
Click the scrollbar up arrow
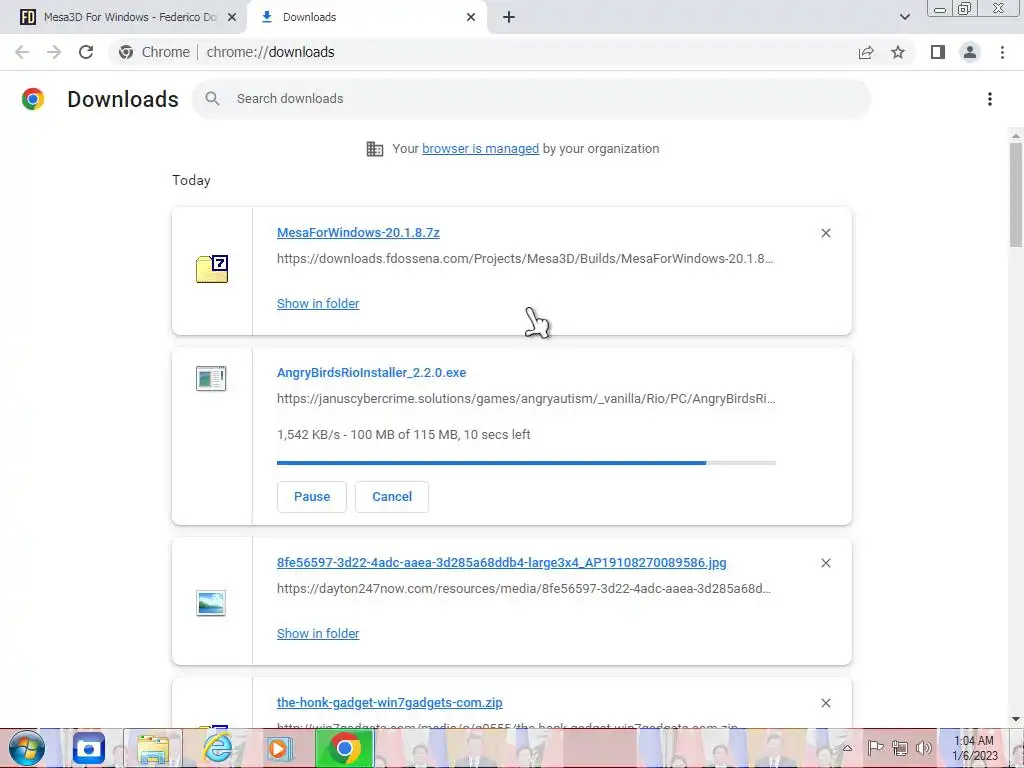point(1016,135)
